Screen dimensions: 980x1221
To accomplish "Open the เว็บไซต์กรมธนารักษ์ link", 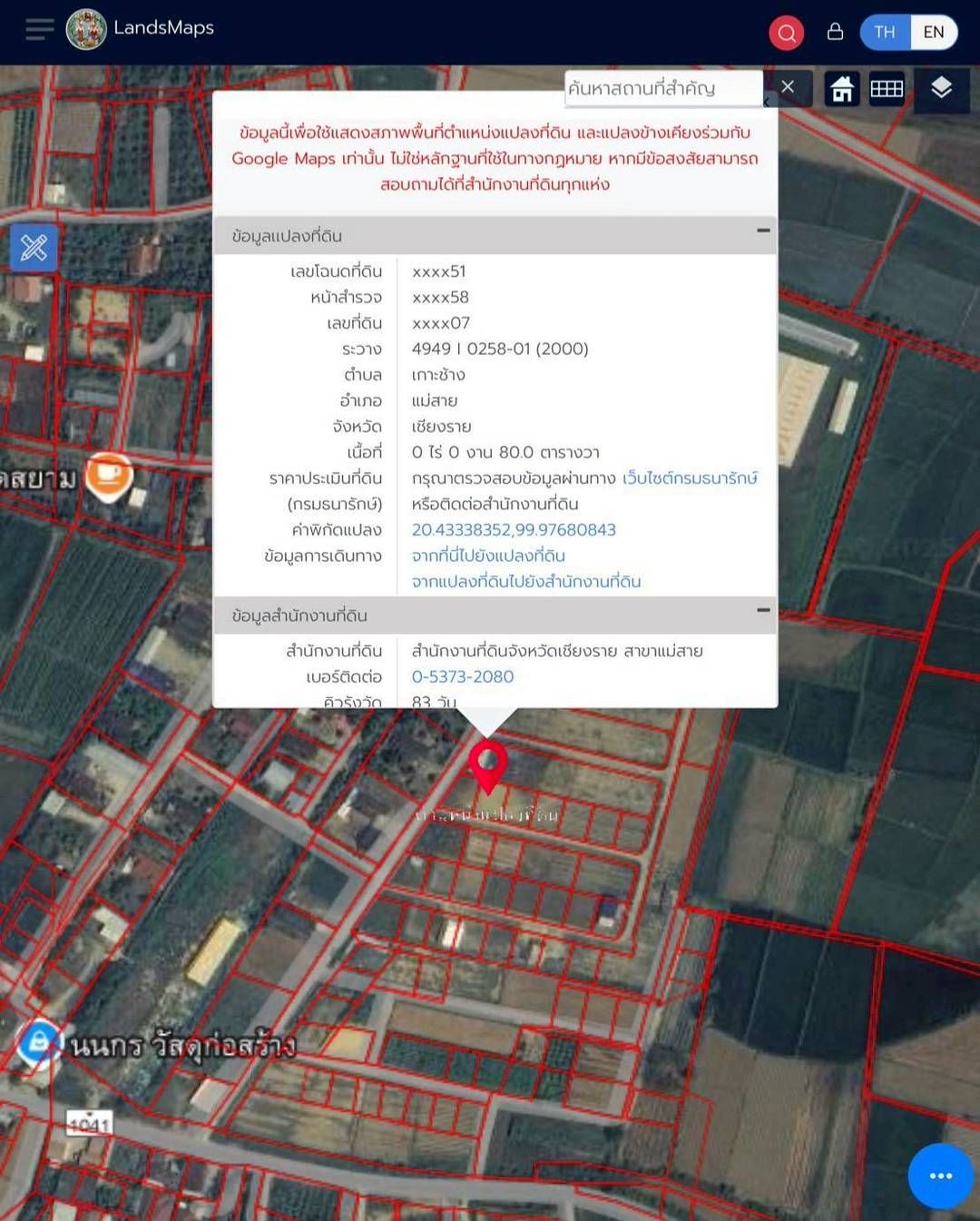I will tap(690, 478).
